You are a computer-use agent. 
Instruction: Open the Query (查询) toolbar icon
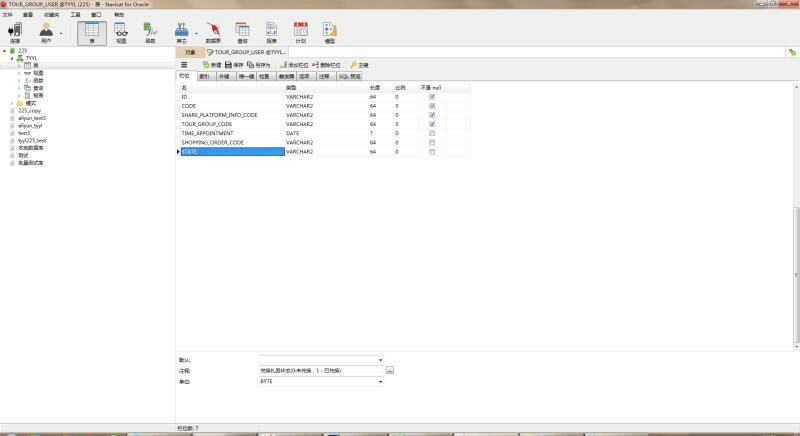pos(242,33)
